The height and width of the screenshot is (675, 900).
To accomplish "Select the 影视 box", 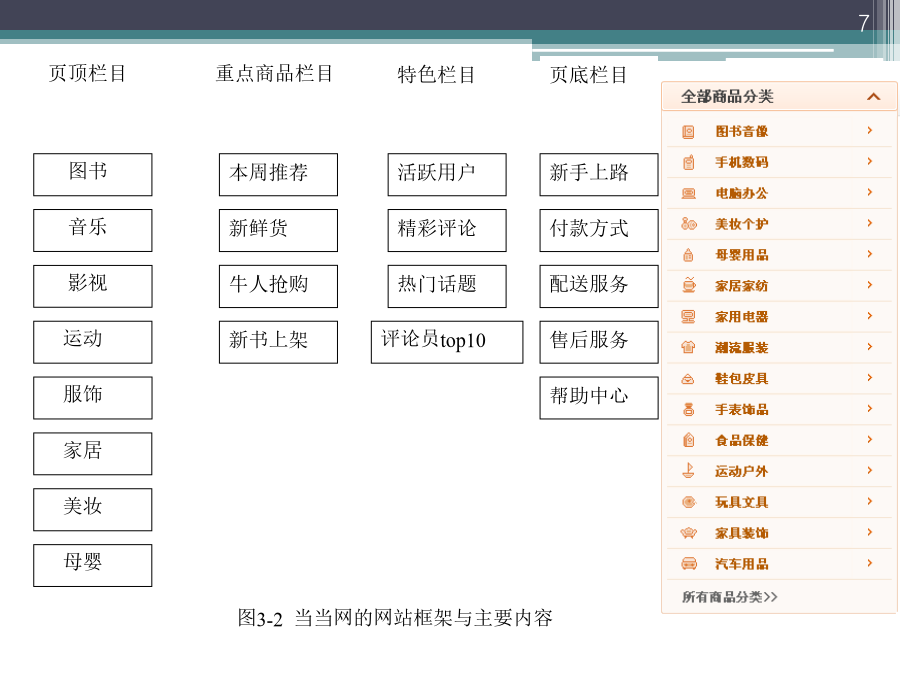I will tap(92, 286).
